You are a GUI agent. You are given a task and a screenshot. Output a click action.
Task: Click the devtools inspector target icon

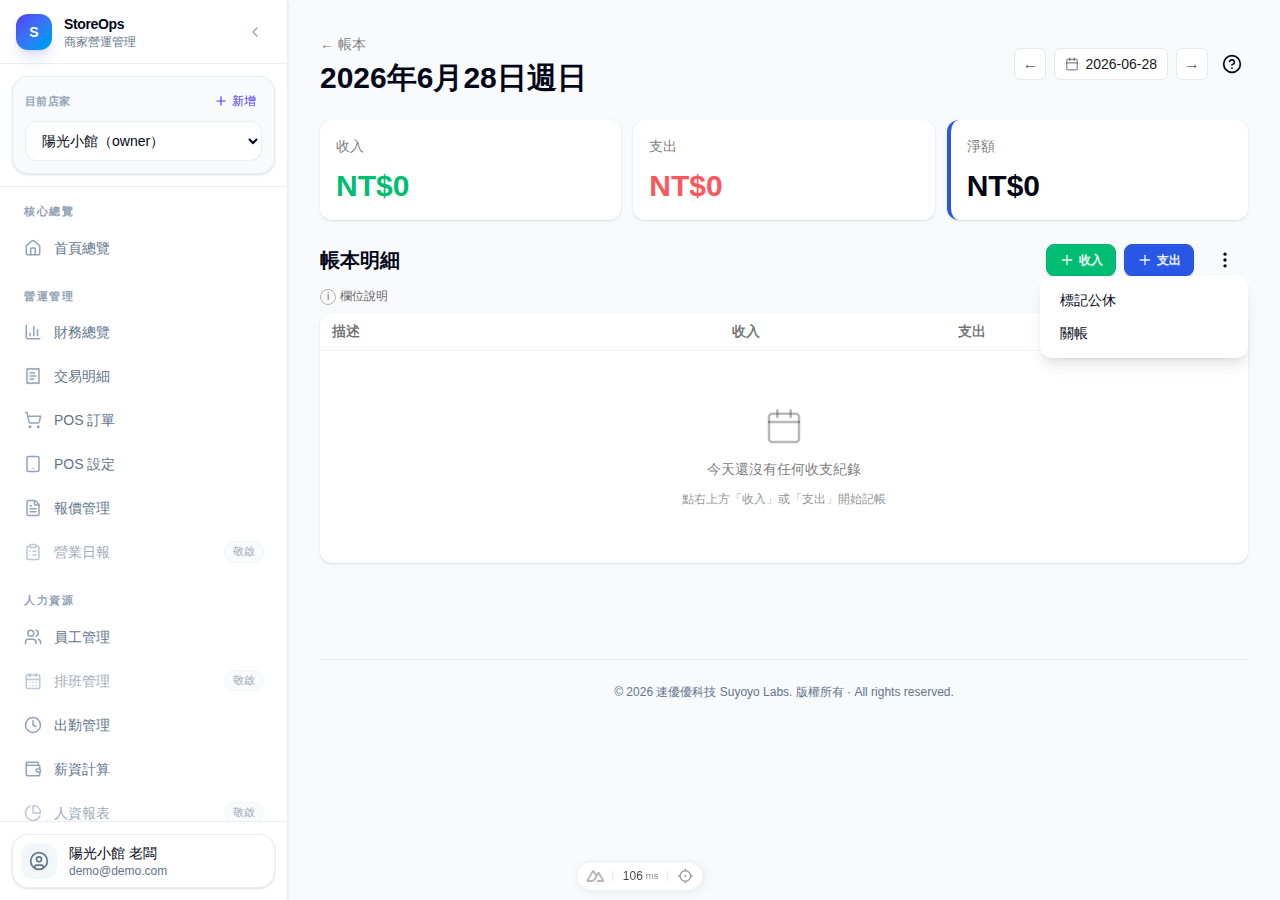(x=685, y=876)
